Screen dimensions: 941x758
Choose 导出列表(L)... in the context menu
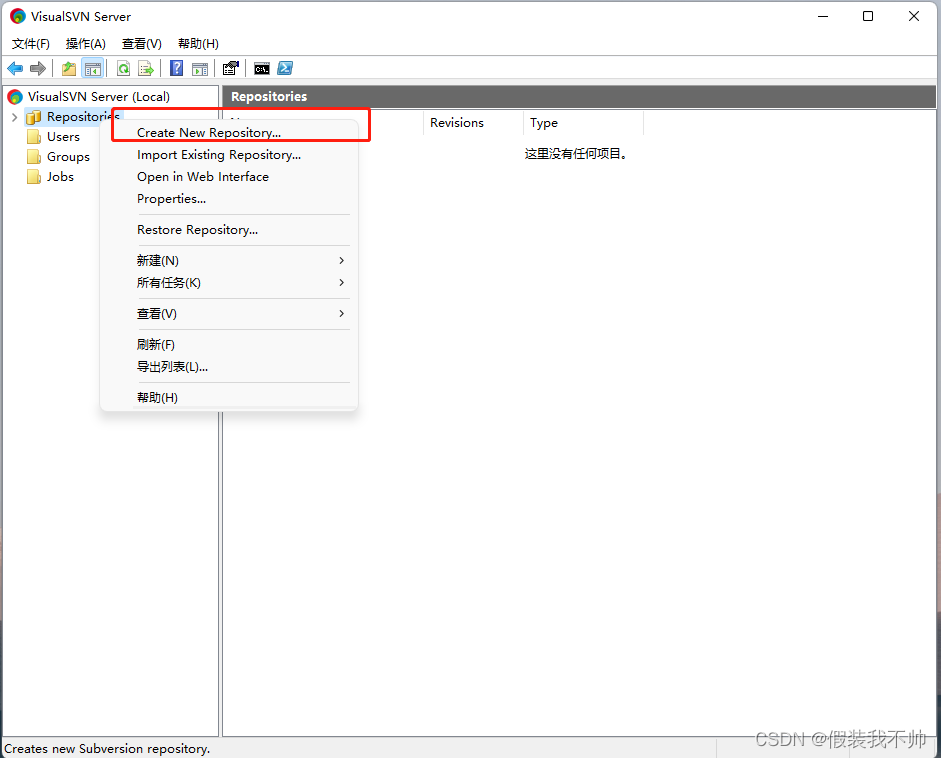pos(230,367)
